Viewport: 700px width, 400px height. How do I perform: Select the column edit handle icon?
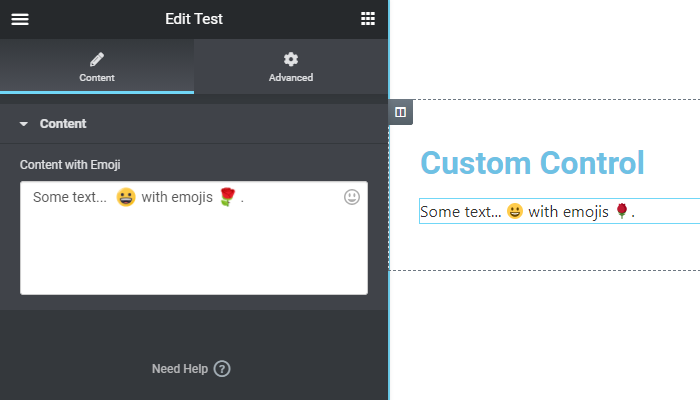(x=400, y=112)
